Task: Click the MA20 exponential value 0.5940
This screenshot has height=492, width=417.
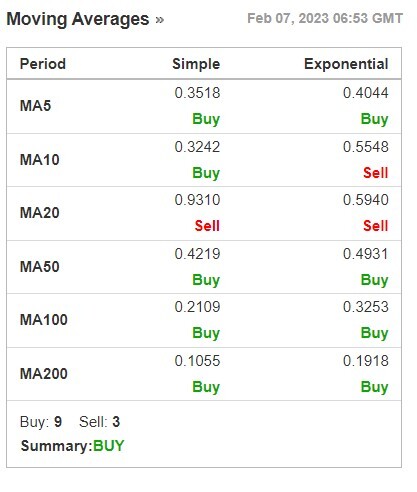Action: [x=366, y=200]
